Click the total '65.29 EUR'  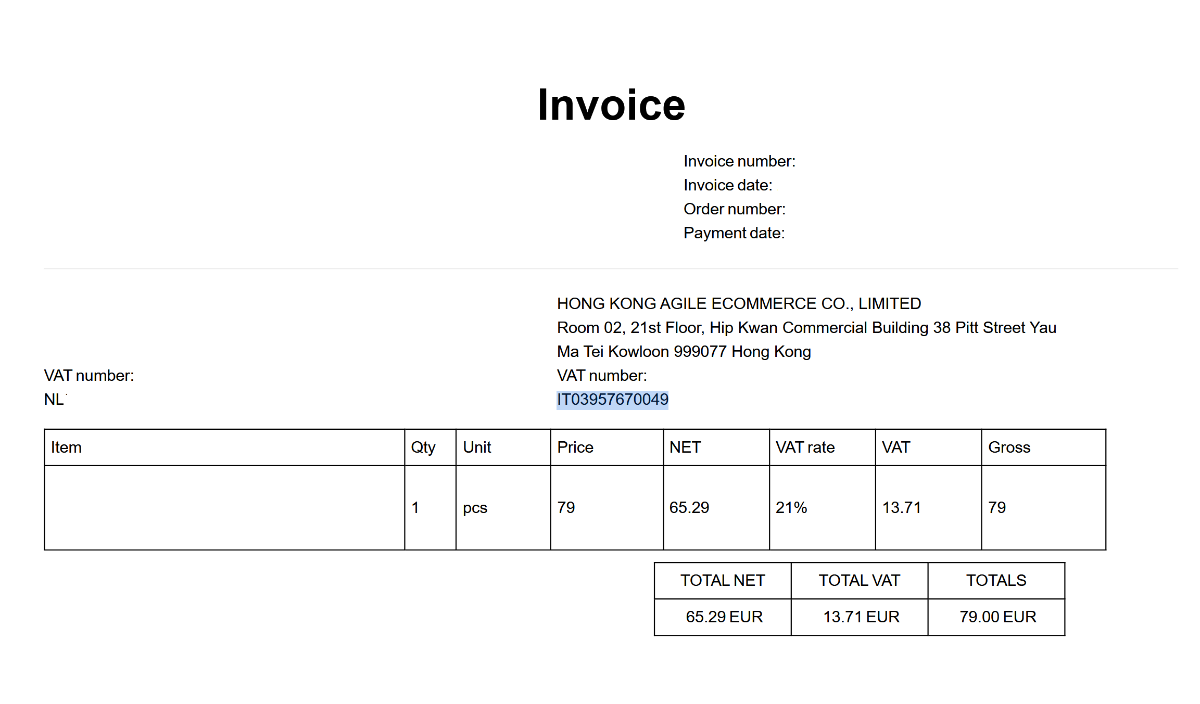[x=724, y=617]
